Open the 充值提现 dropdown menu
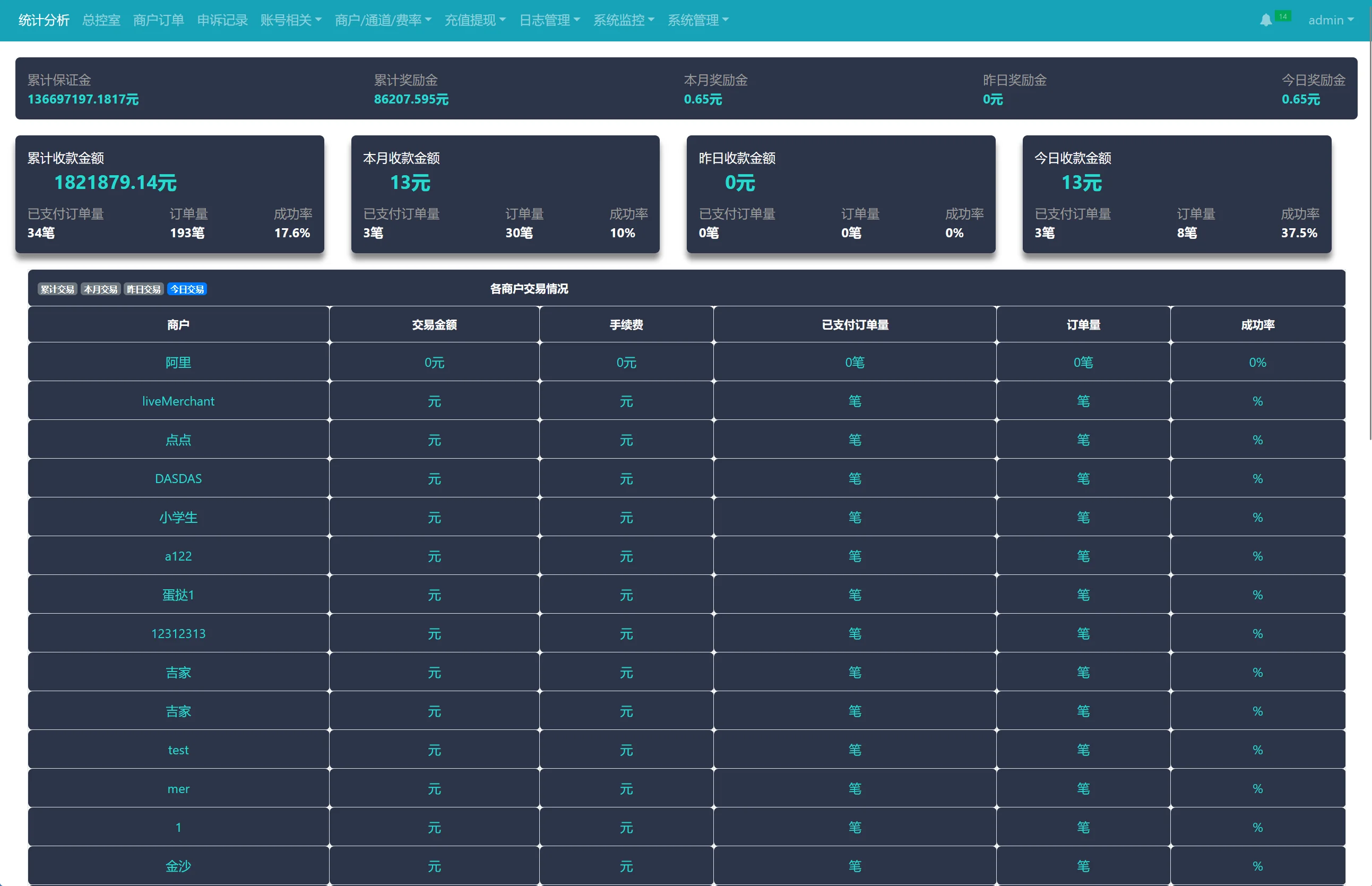 point(474,21)
